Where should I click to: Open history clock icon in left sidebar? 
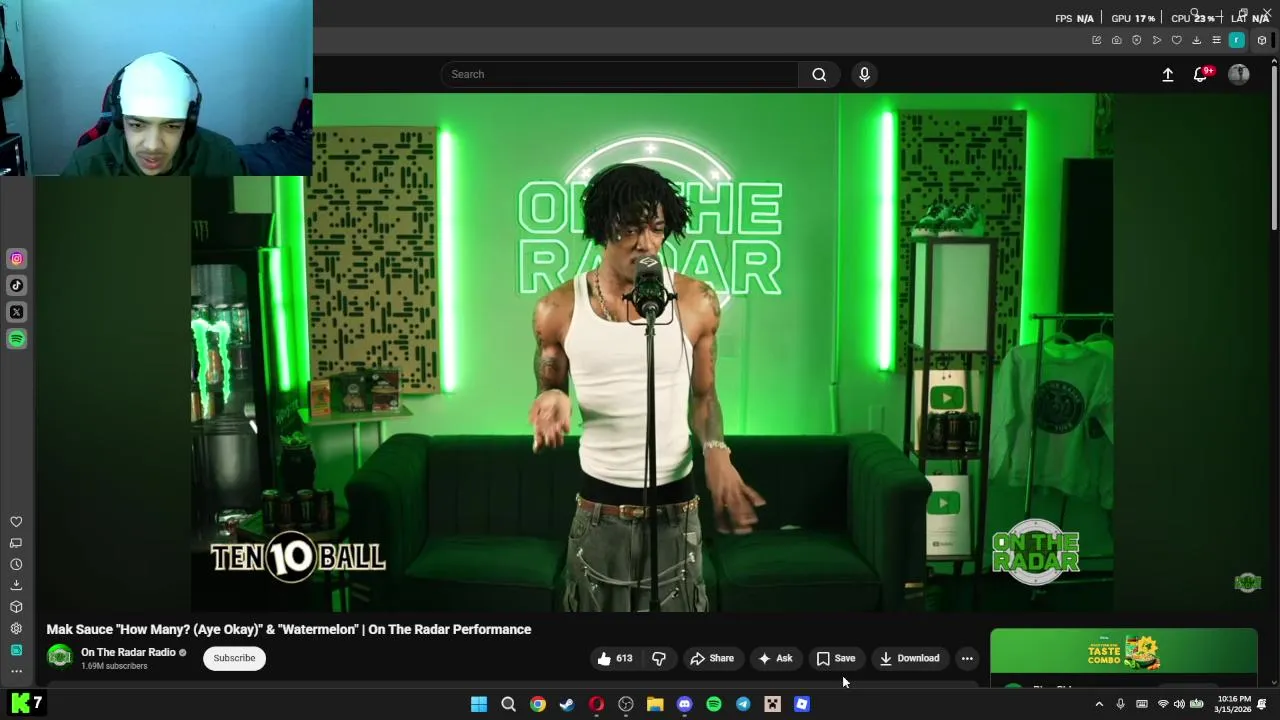(16, 564)
